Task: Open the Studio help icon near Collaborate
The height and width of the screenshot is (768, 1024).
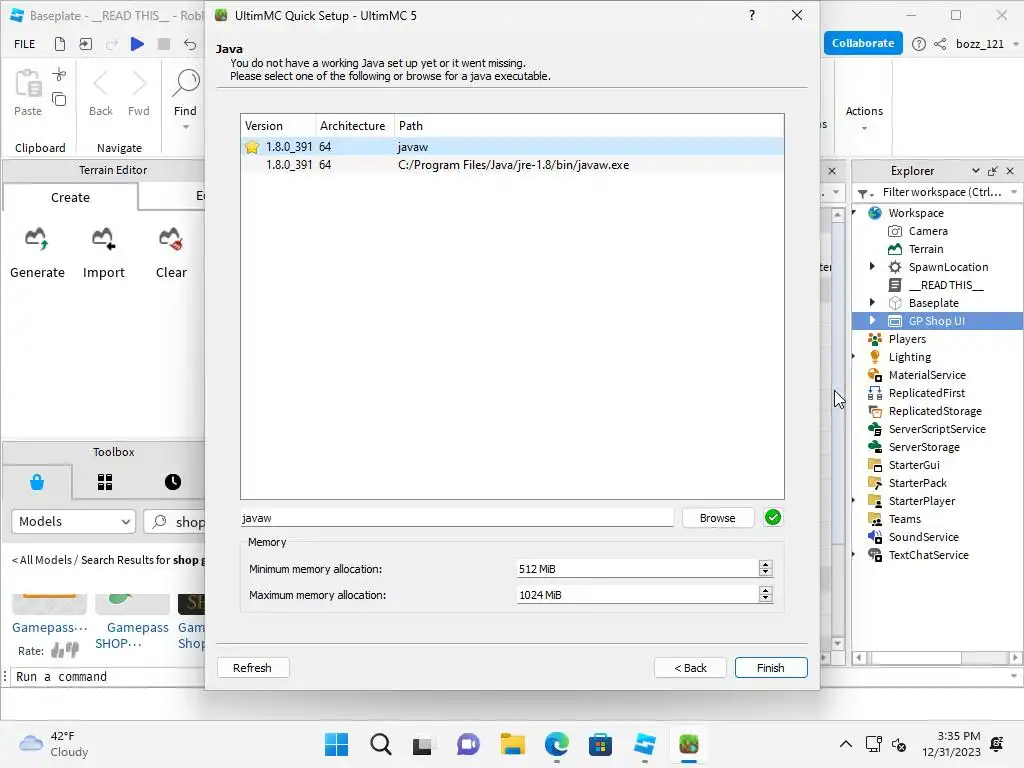Action: point(919,44)
